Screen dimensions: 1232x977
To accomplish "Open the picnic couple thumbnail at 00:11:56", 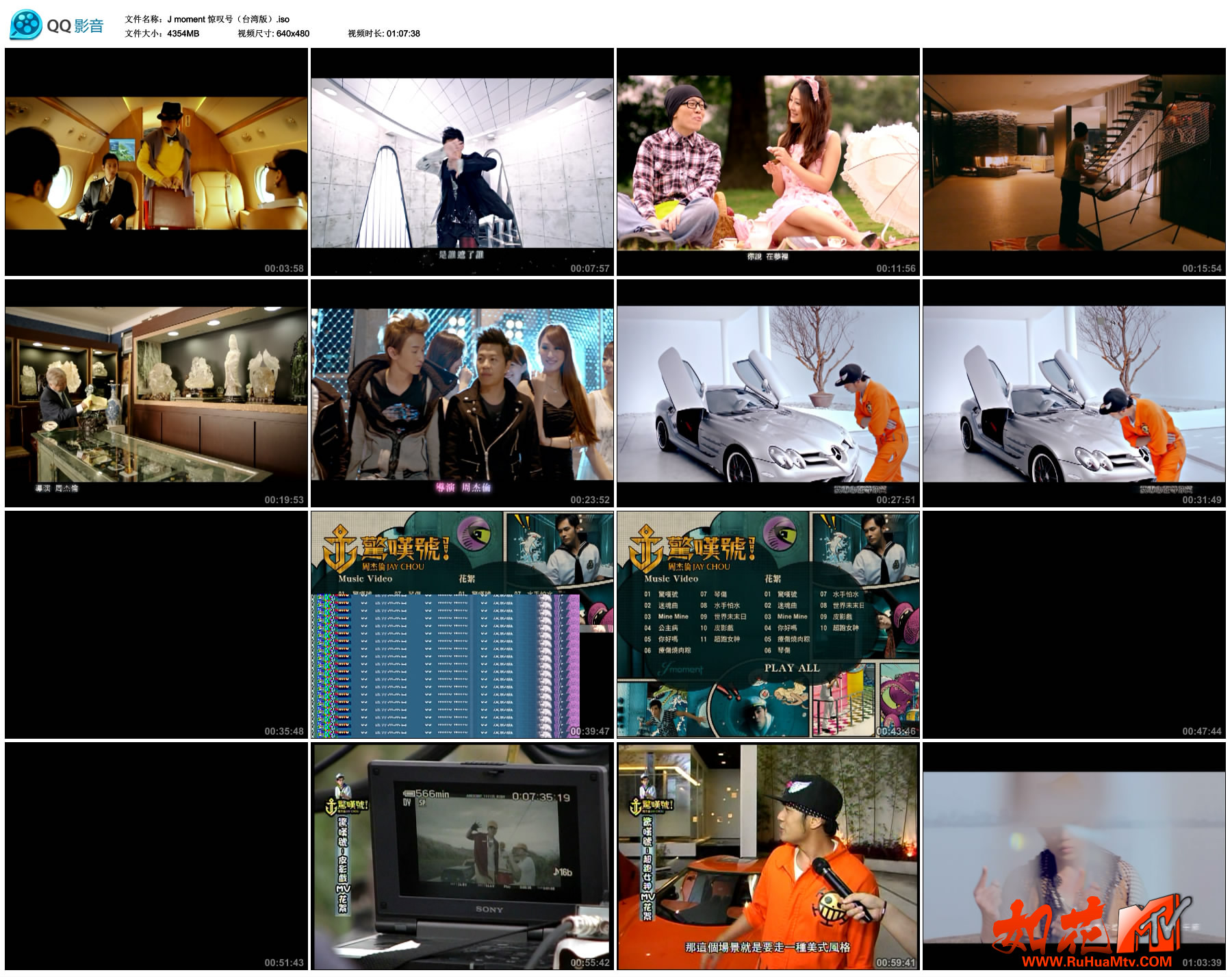I will coord(768,162).
